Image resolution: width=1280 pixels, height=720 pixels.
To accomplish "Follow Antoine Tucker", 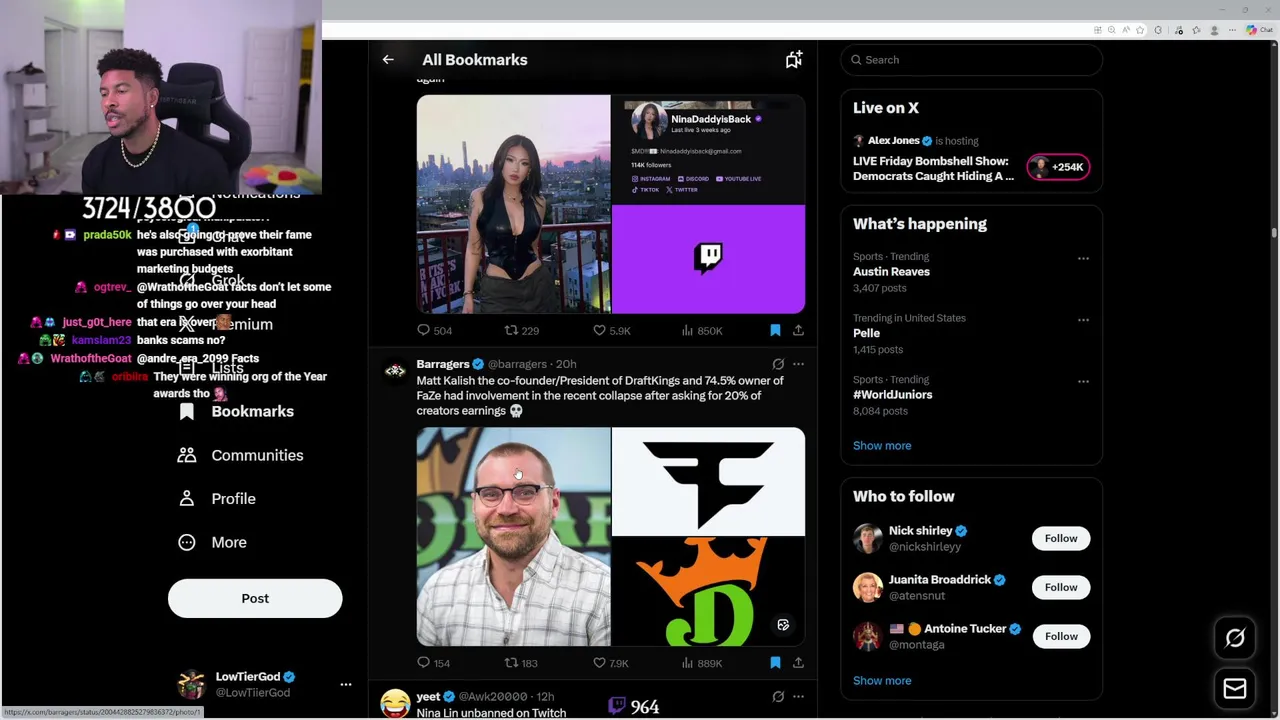I will (1061, 636).
